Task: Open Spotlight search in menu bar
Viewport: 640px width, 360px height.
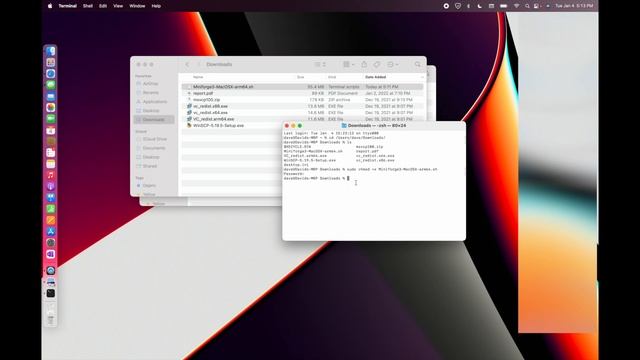Action: coord(527,6)
